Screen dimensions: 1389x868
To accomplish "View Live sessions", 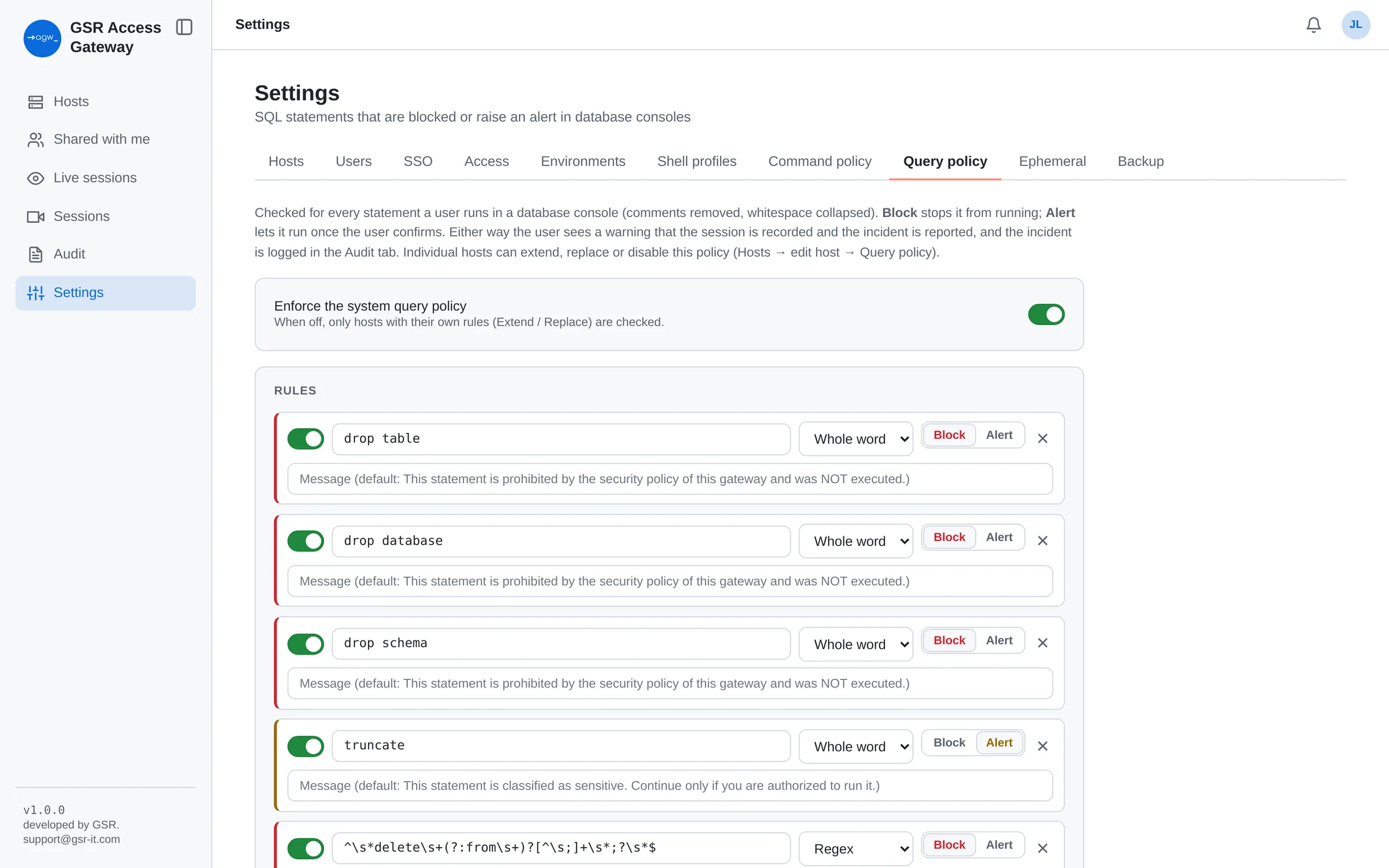I will click(105, 178).
